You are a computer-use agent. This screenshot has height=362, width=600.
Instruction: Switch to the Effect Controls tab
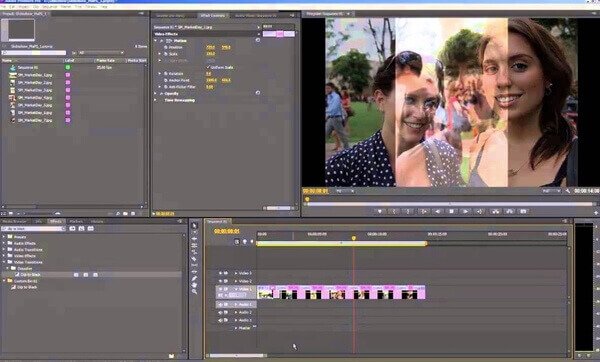point(213,16)
